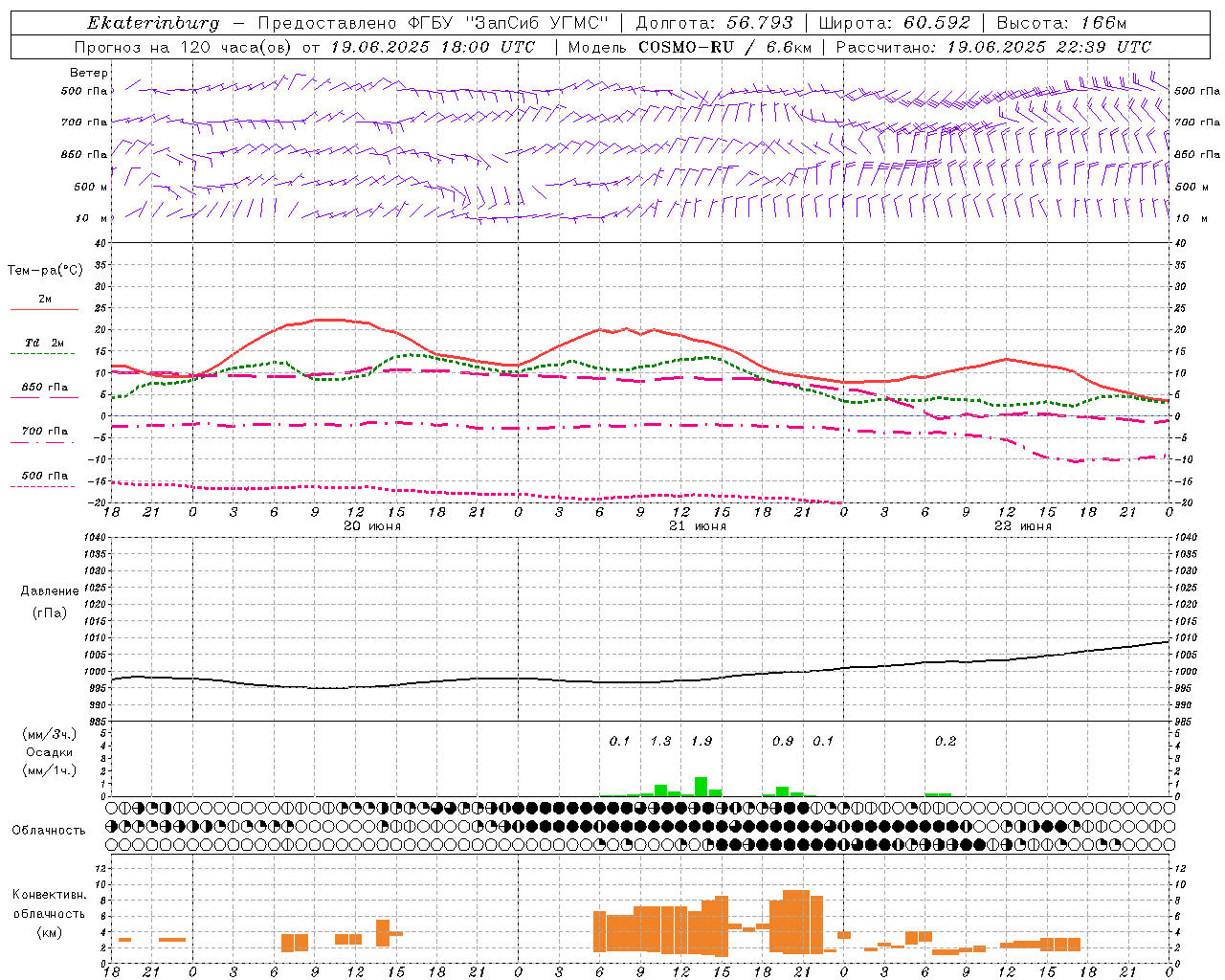Viewport: 1225px width, 980px height.
Task: Click the 'Давление' pressure panel label
Action: pos(50,590)
